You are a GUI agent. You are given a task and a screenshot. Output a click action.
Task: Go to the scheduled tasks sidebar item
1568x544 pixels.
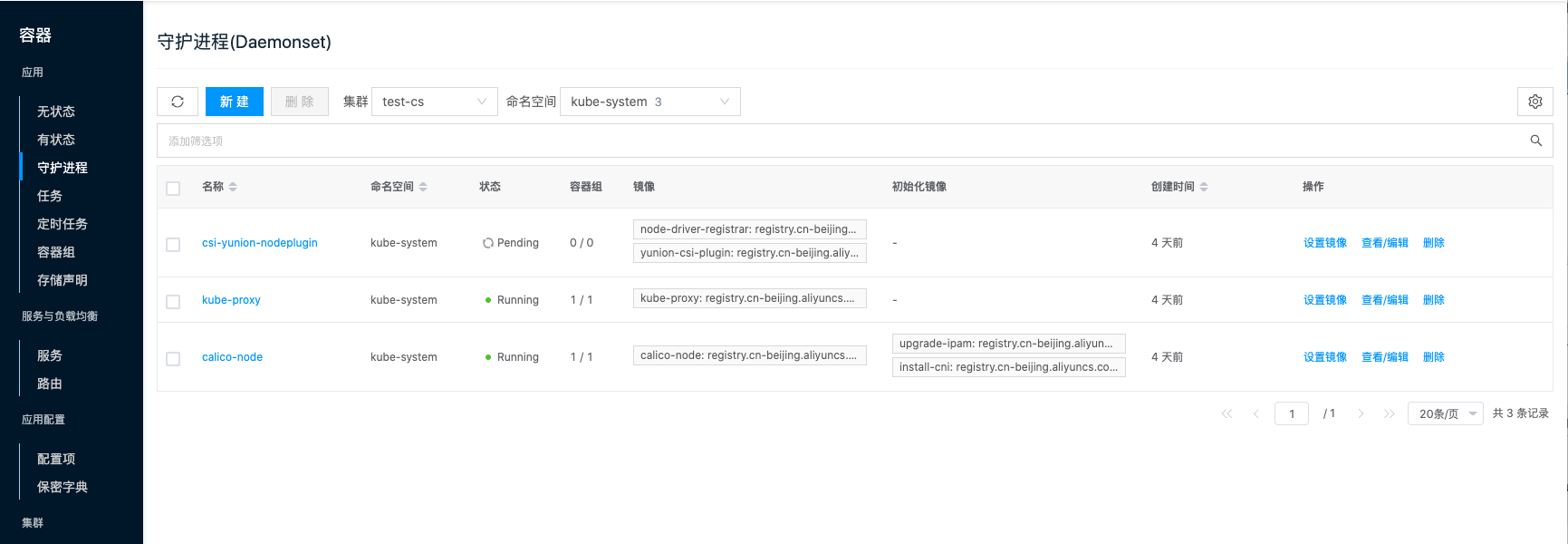tap(63, 224)
